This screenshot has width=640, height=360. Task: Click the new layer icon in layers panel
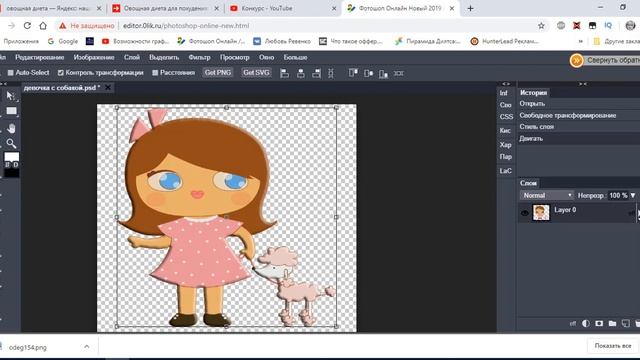coord(625,323)
